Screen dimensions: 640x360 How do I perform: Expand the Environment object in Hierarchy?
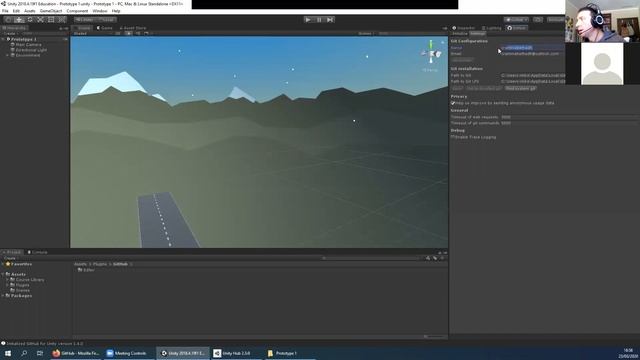(x=7, y=55)
